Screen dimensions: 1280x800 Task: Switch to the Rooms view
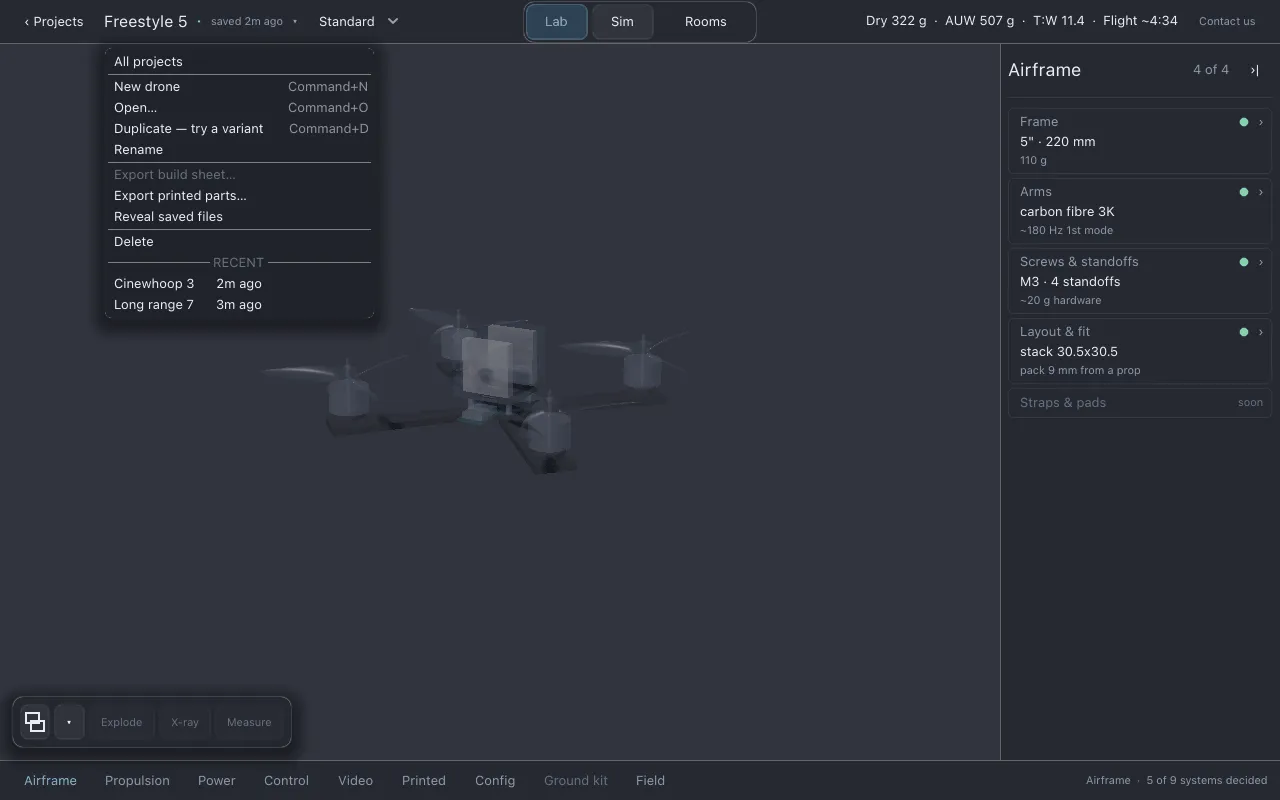pos(706,21)
